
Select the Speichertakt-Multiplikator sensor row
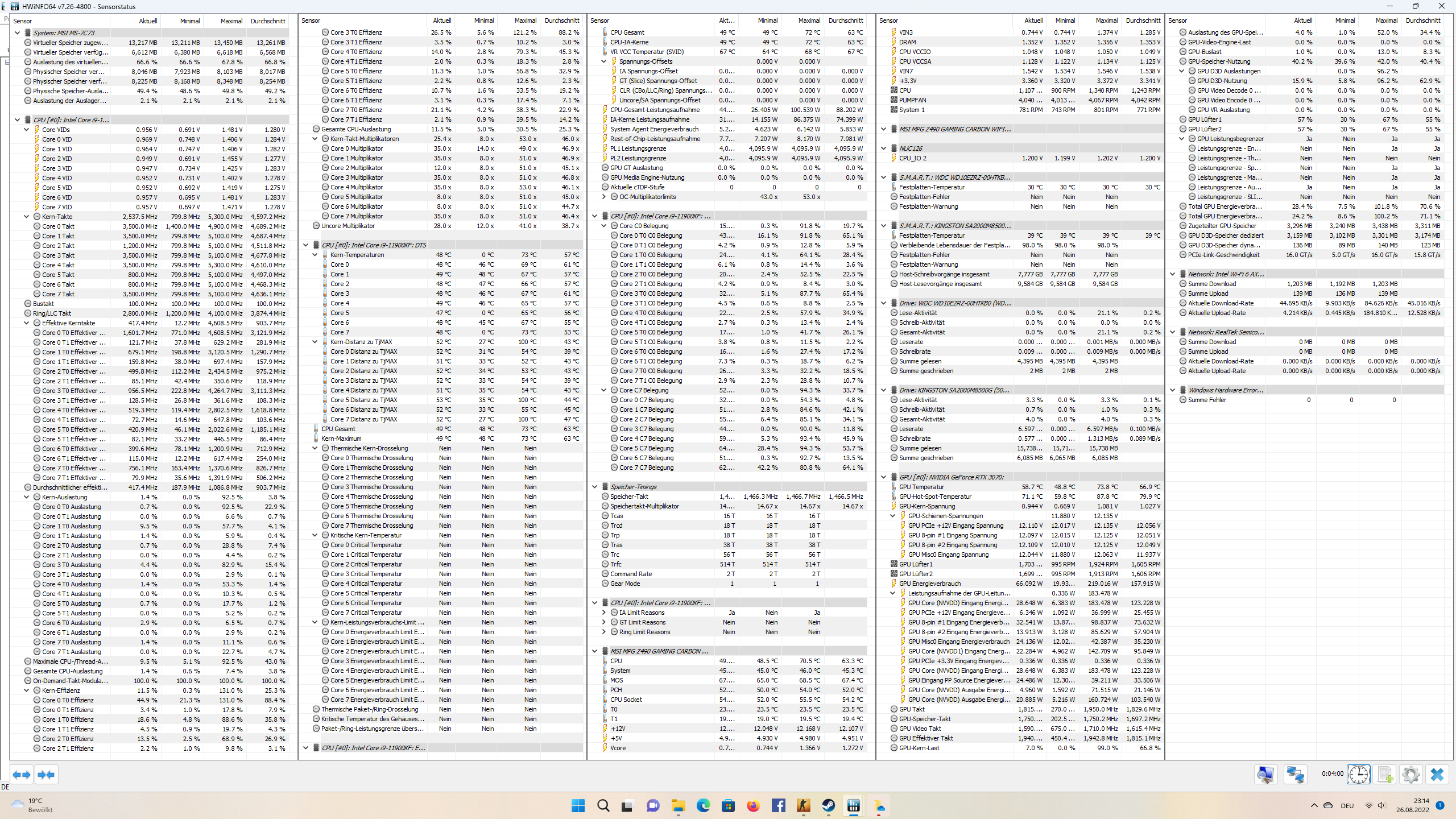pos(644,506)
